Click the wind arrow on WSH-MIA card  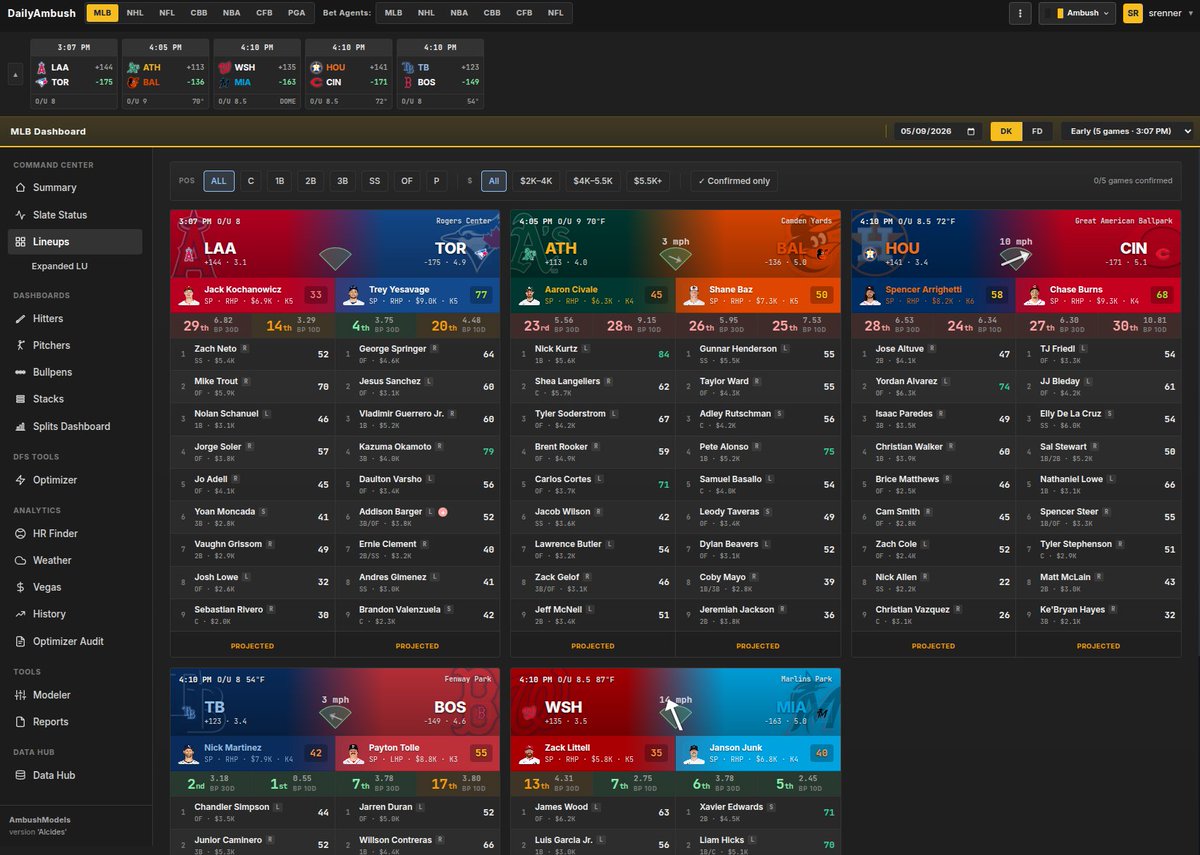(675, 714)
